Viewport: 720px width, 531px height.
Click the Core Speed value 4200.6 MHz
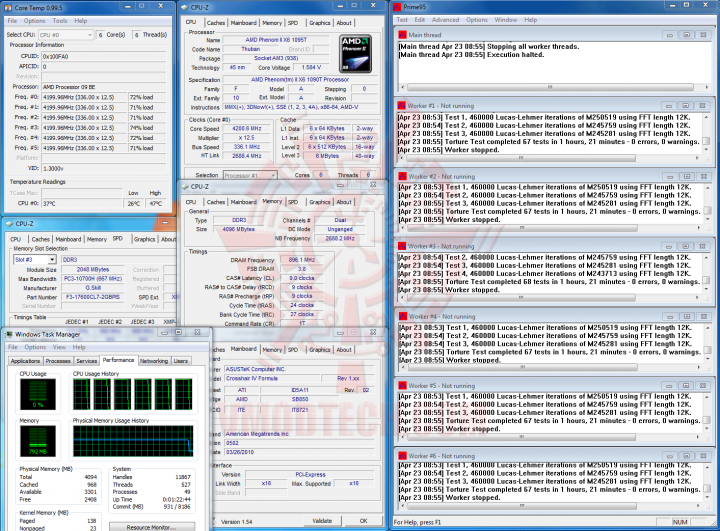(x=247, y=129)
